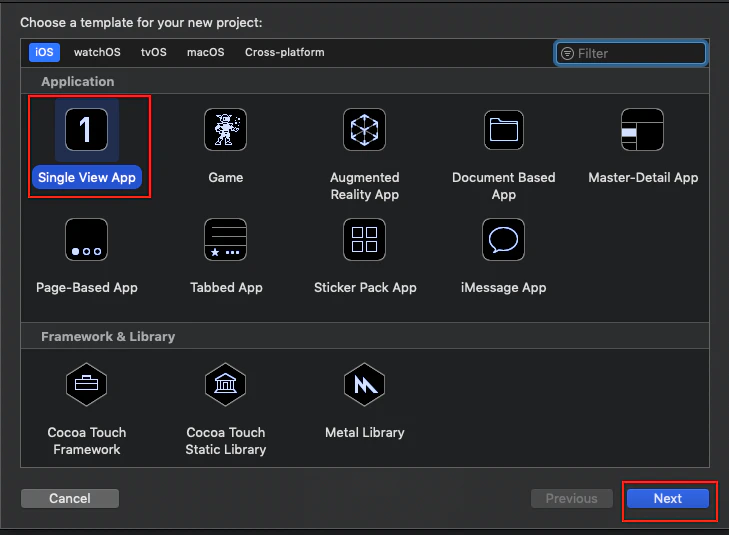Select the Cocoa Touch Static Library icon
Viewport: 729px width, 535px height.
pos(225,384)
